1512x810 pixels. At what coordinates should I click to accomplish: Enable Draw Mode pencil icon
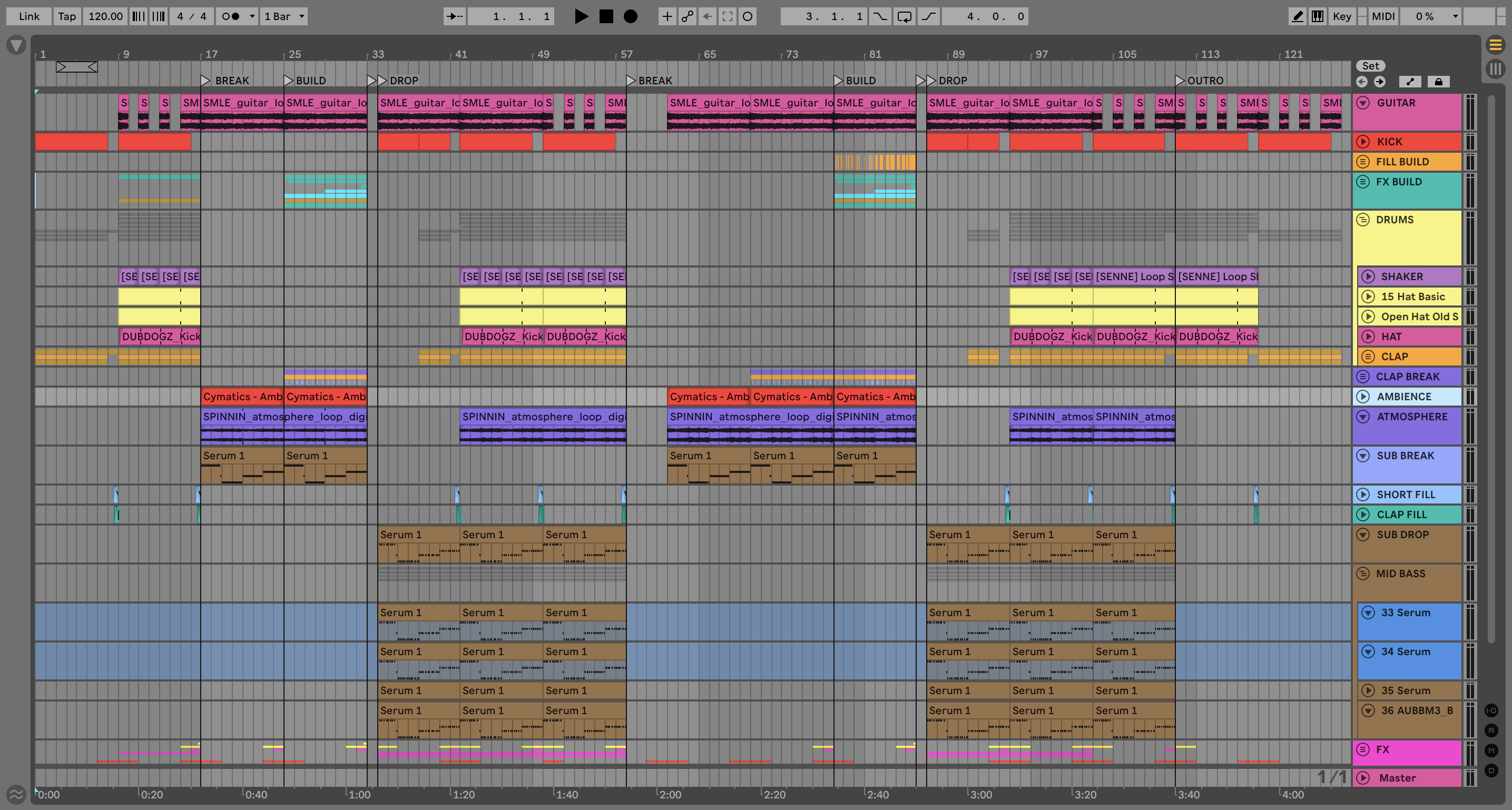tap(1297, 16)
